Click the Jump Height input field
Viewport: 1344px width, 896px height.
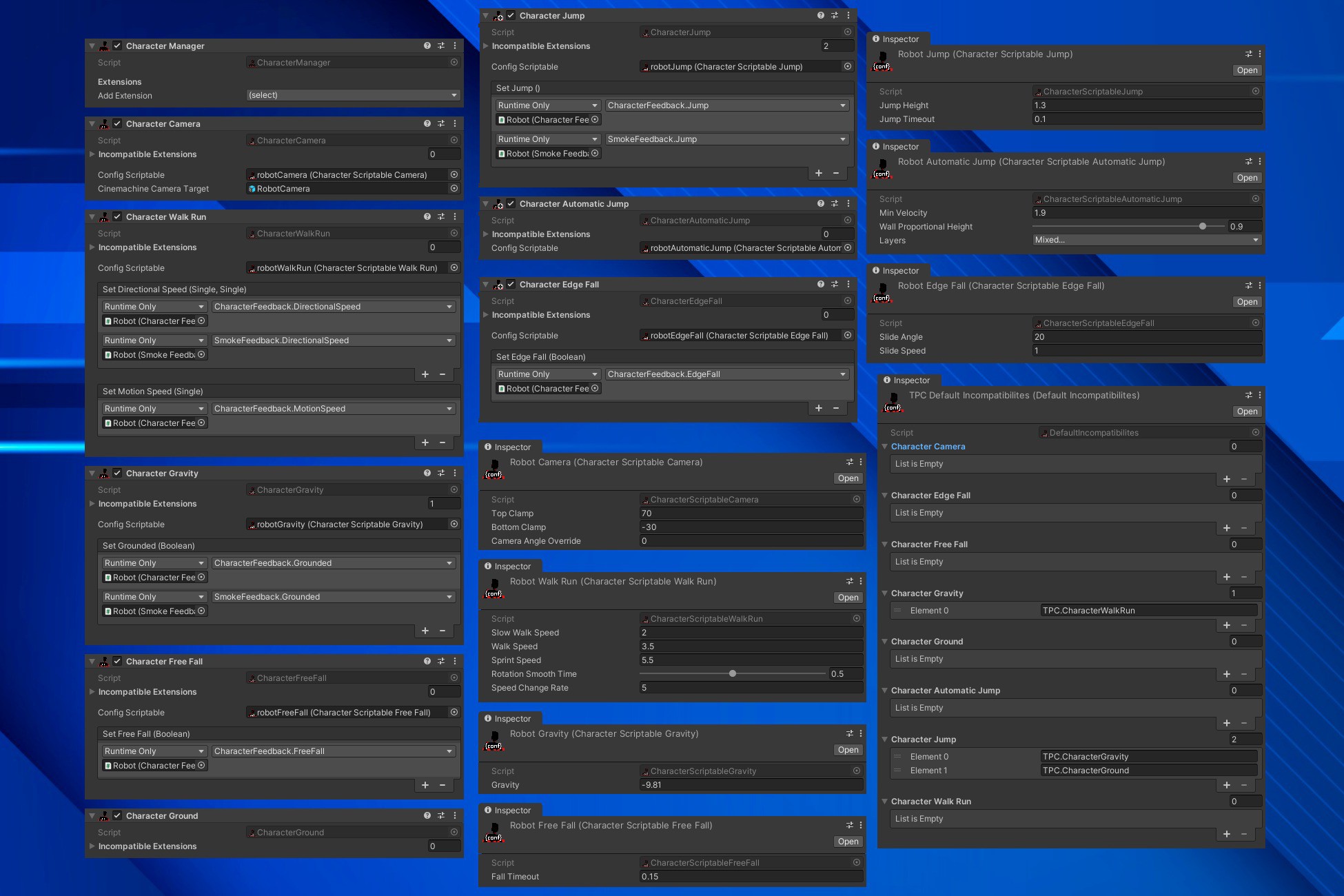pyautogui.click(x=1147, y=105)
